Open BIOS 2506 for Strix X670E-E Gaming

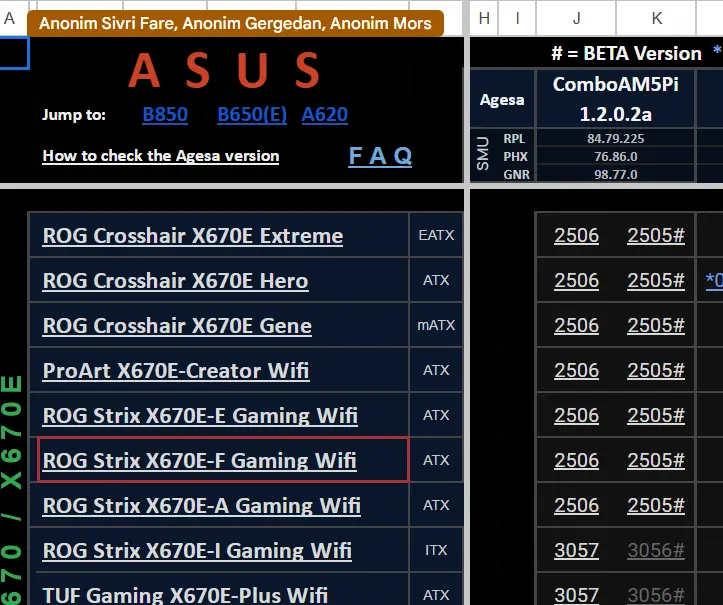576,415
